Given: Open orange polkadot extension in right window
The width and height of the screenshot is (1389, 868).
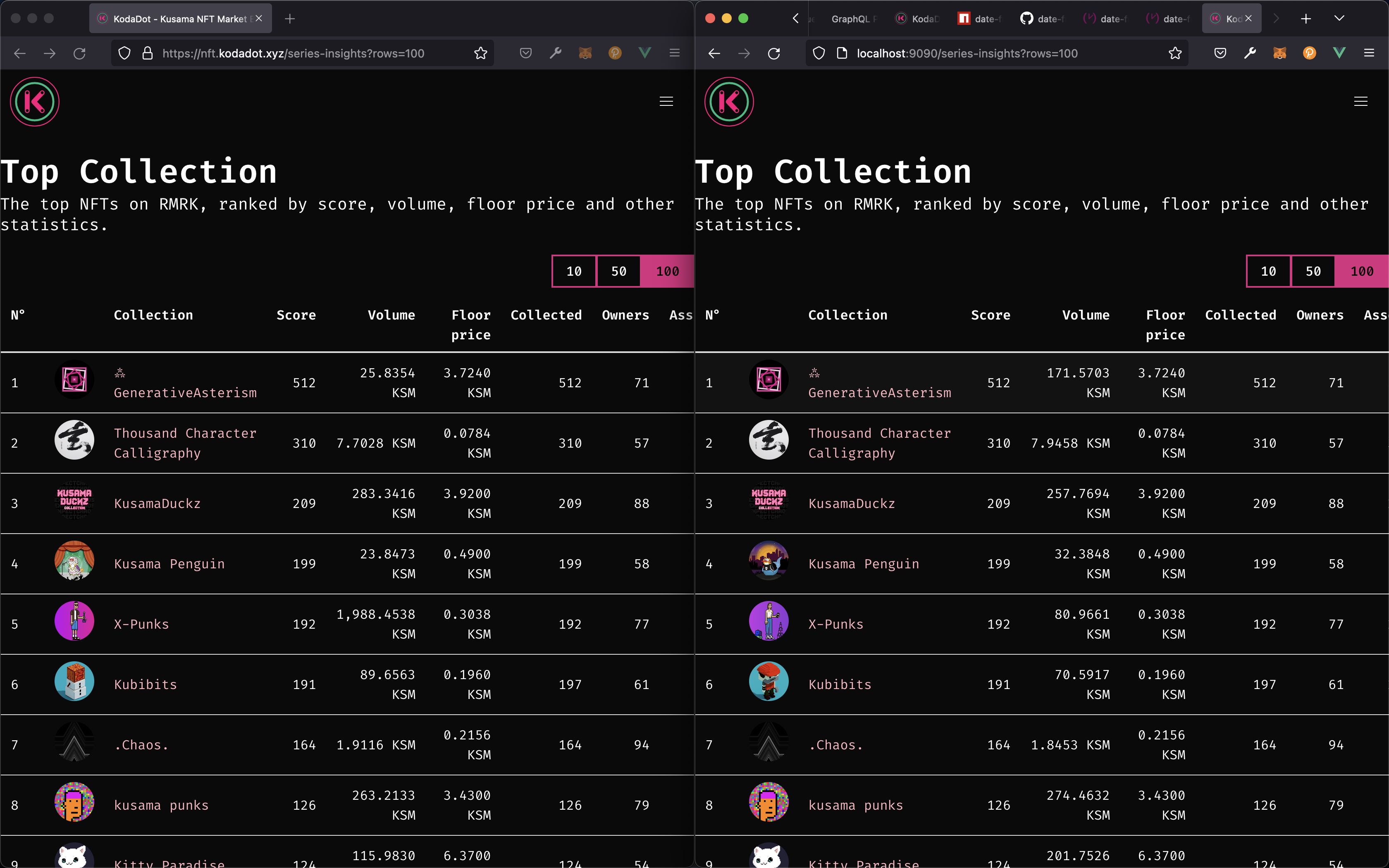Looking at the screenshot, I should (1309, 53).
